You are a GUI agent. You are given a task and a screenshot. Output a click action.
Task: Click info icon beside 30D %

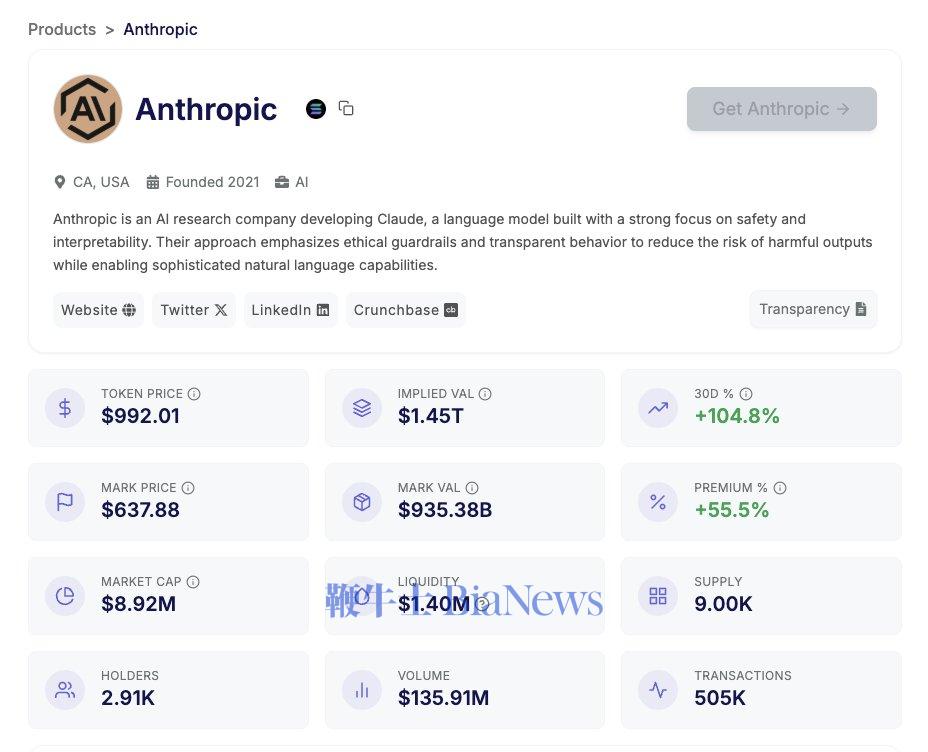coord(746,394)
